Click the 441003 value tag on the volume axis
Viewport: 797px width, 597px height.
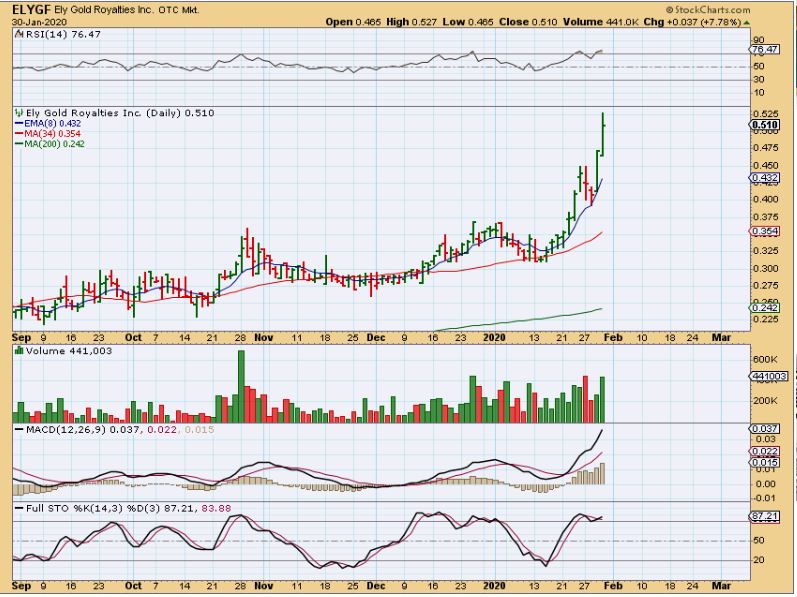pyautogui.click(x=769, y=376)
